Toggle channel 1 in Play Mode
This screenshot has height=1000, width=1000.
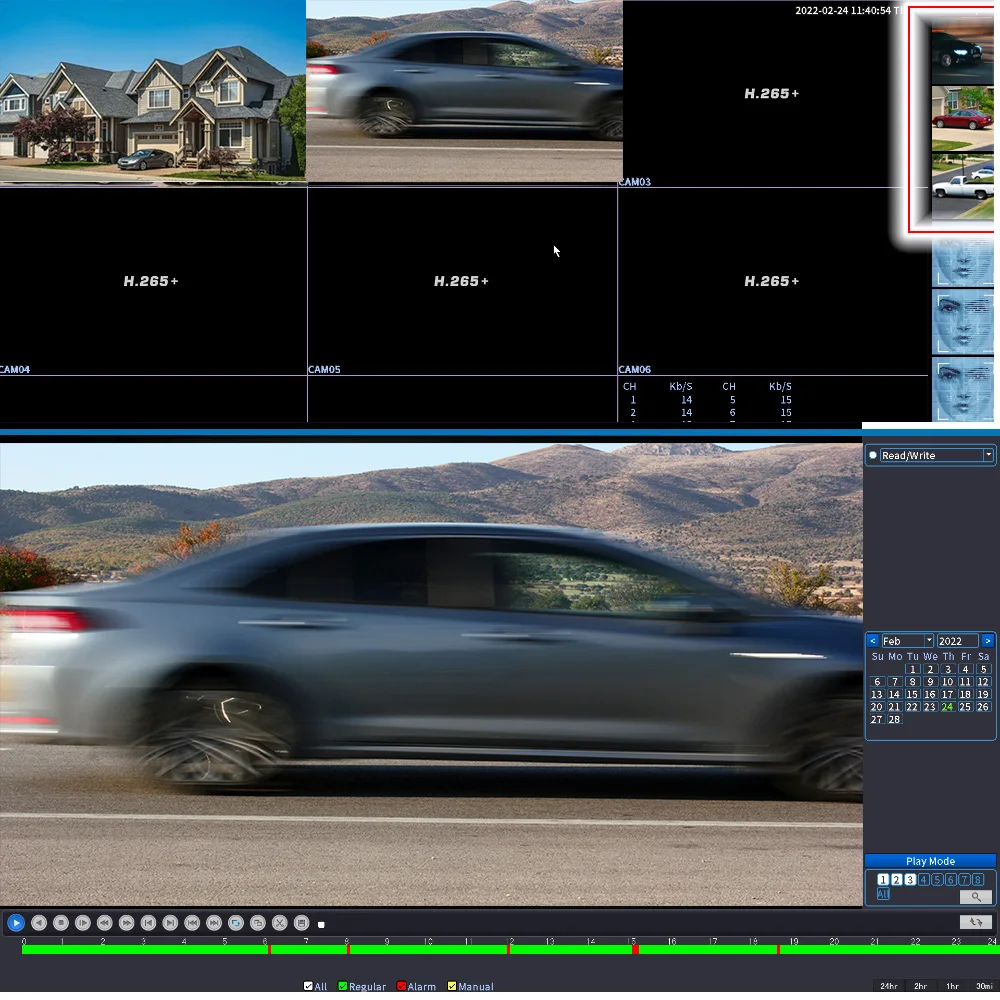coord(883,879)
